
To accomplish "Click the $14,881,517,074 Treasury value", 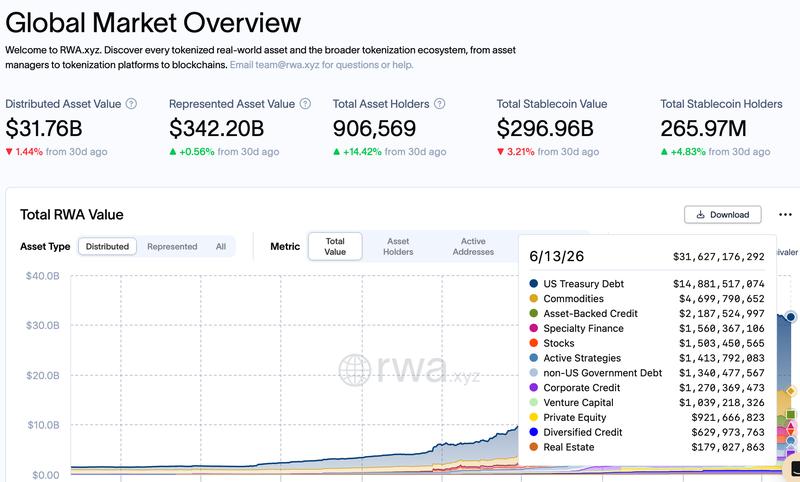I will point(718,284).
